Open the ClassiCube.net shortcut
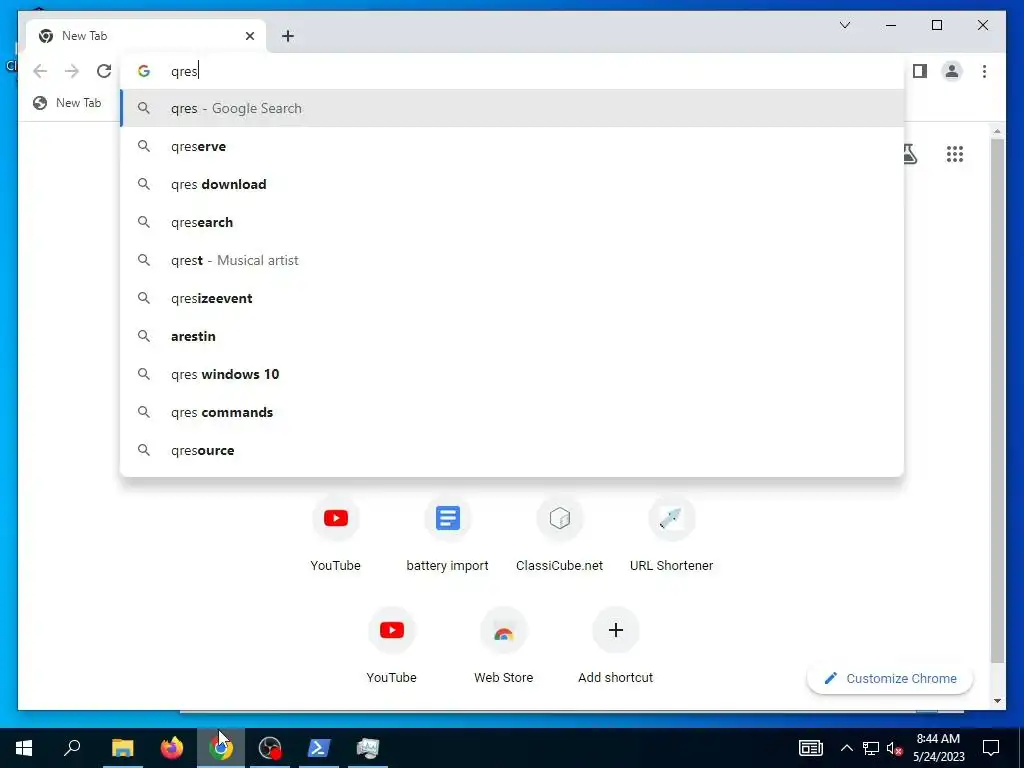The image size is (1024, 768). tap(560, 534)
